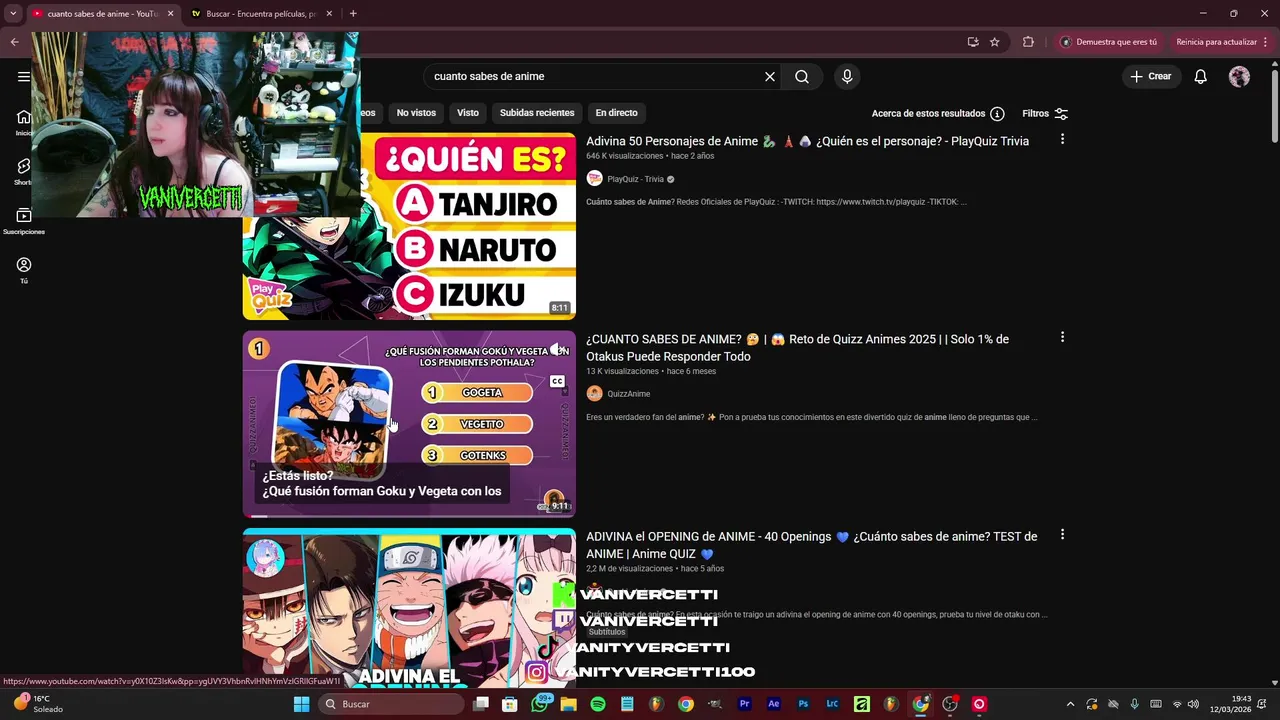Click the info icon beside Acerca de estos resultados

tap(997, 114)
